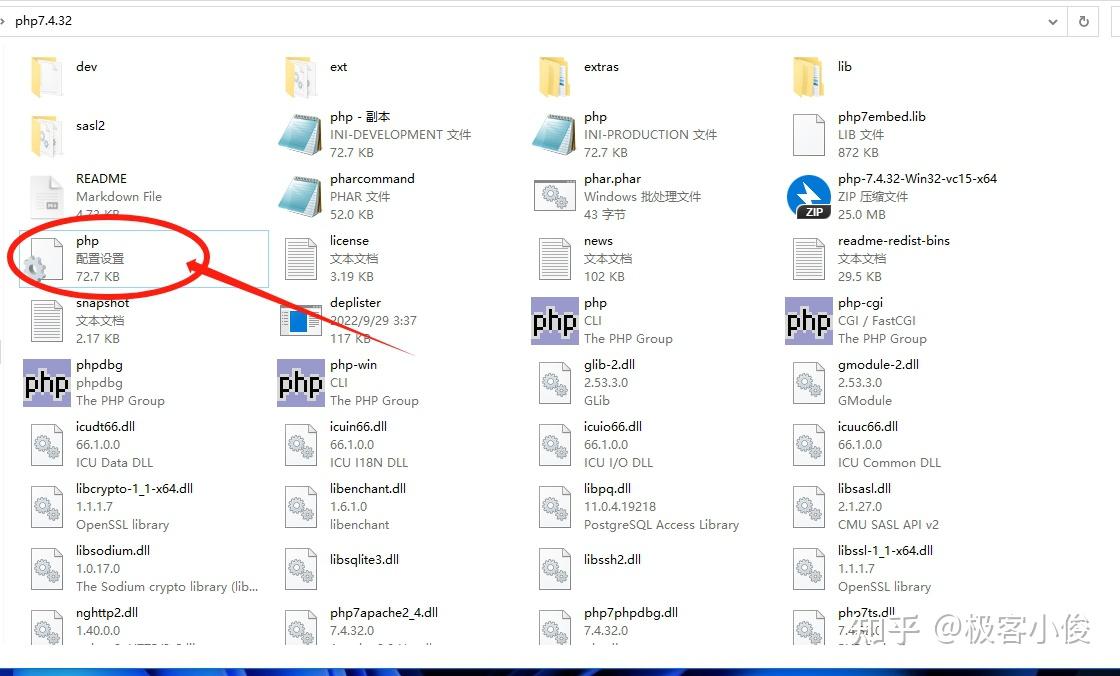Open the readme-redist-bins text document
Viewport: 1120px width, 676px height.
pos(890,258)
